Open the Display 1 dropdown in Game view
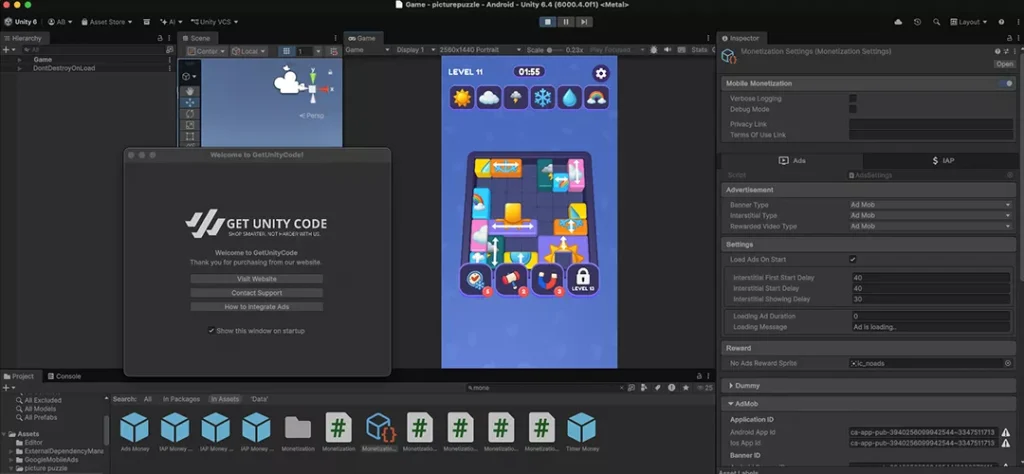This screenshot has width=1024, height=474. 414,50
